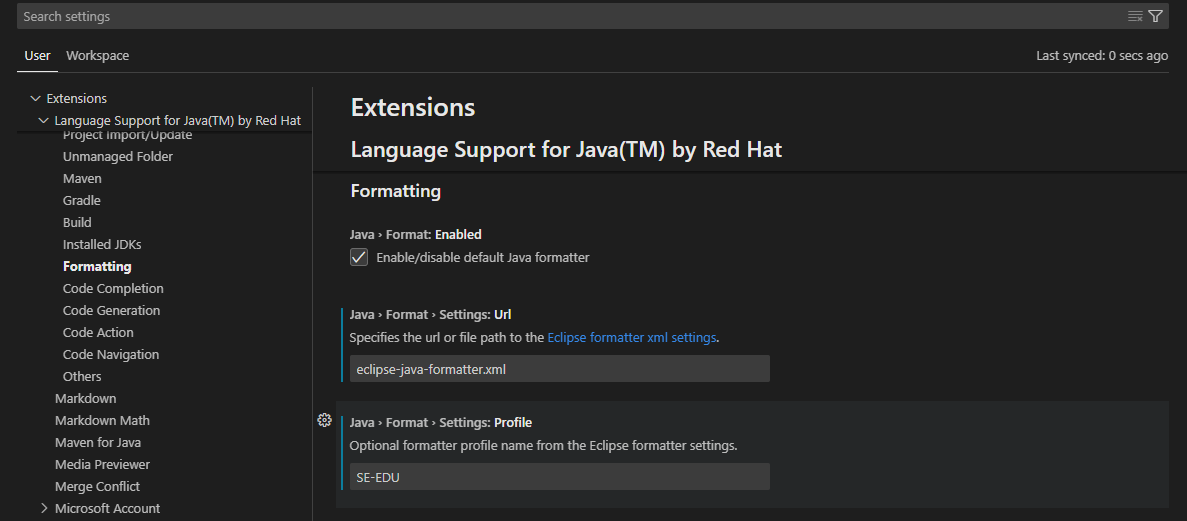Open Gradle settings in the tree
The width and height of the screenshot is (1187, 521).
[82, 201]
